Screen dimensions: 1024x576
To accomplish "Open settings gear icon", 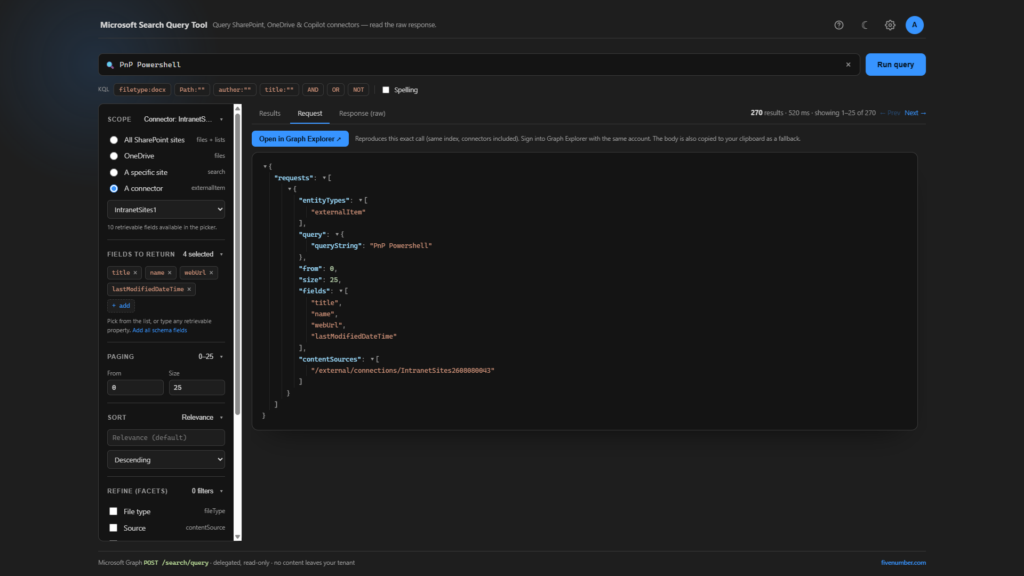I will coord(889,25).
